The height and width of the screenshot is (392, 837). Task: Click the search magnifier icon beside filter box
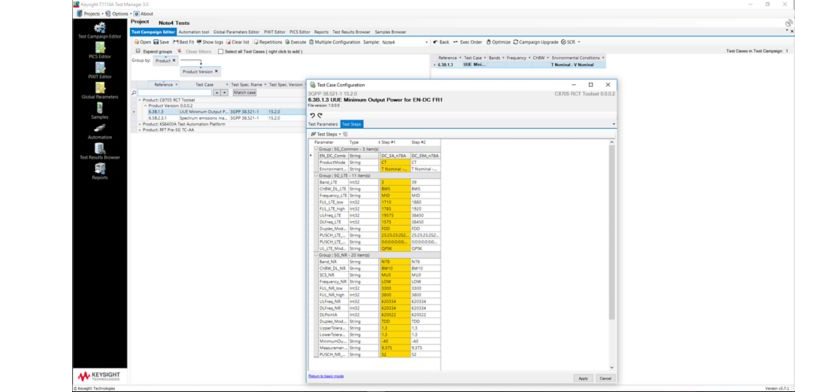click(134, 92)
